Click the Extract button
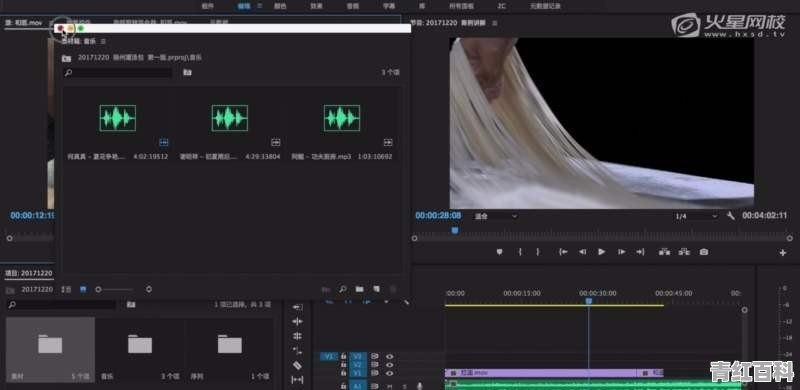The image size is (800, 390). tap(684, 252)
